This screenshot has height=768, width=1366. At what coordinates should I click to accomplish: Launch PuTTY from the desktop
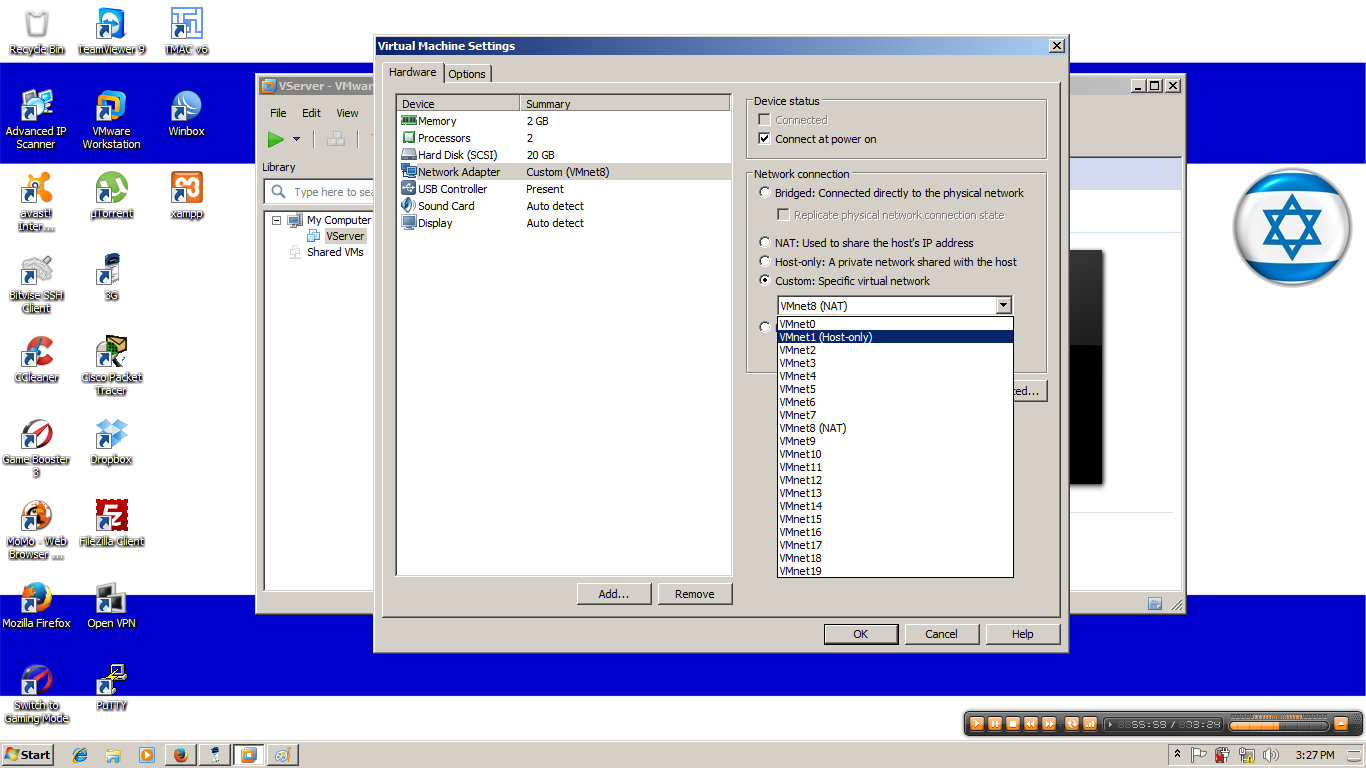click(x=111, y=687)
